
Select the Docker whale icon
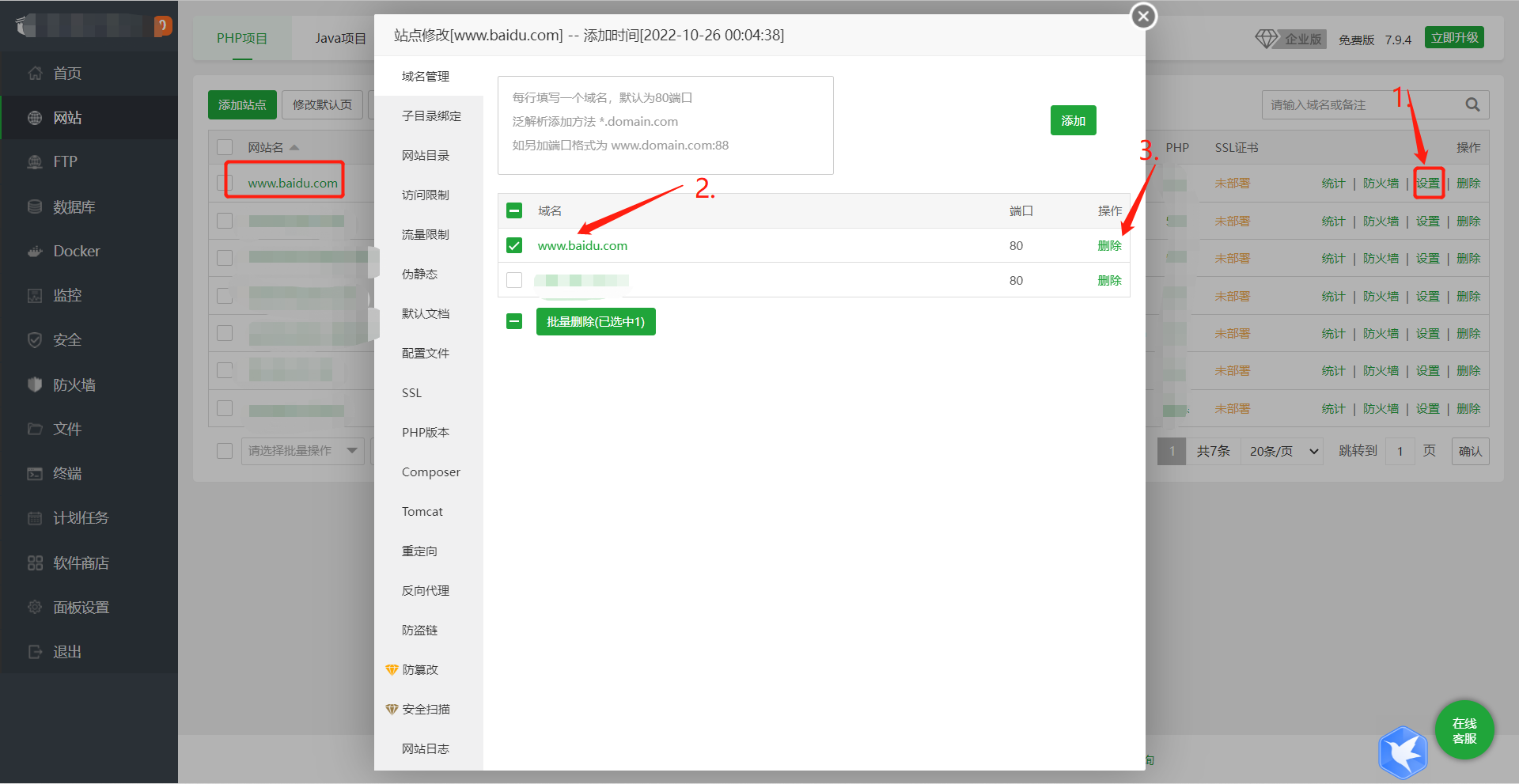(35, 252)
